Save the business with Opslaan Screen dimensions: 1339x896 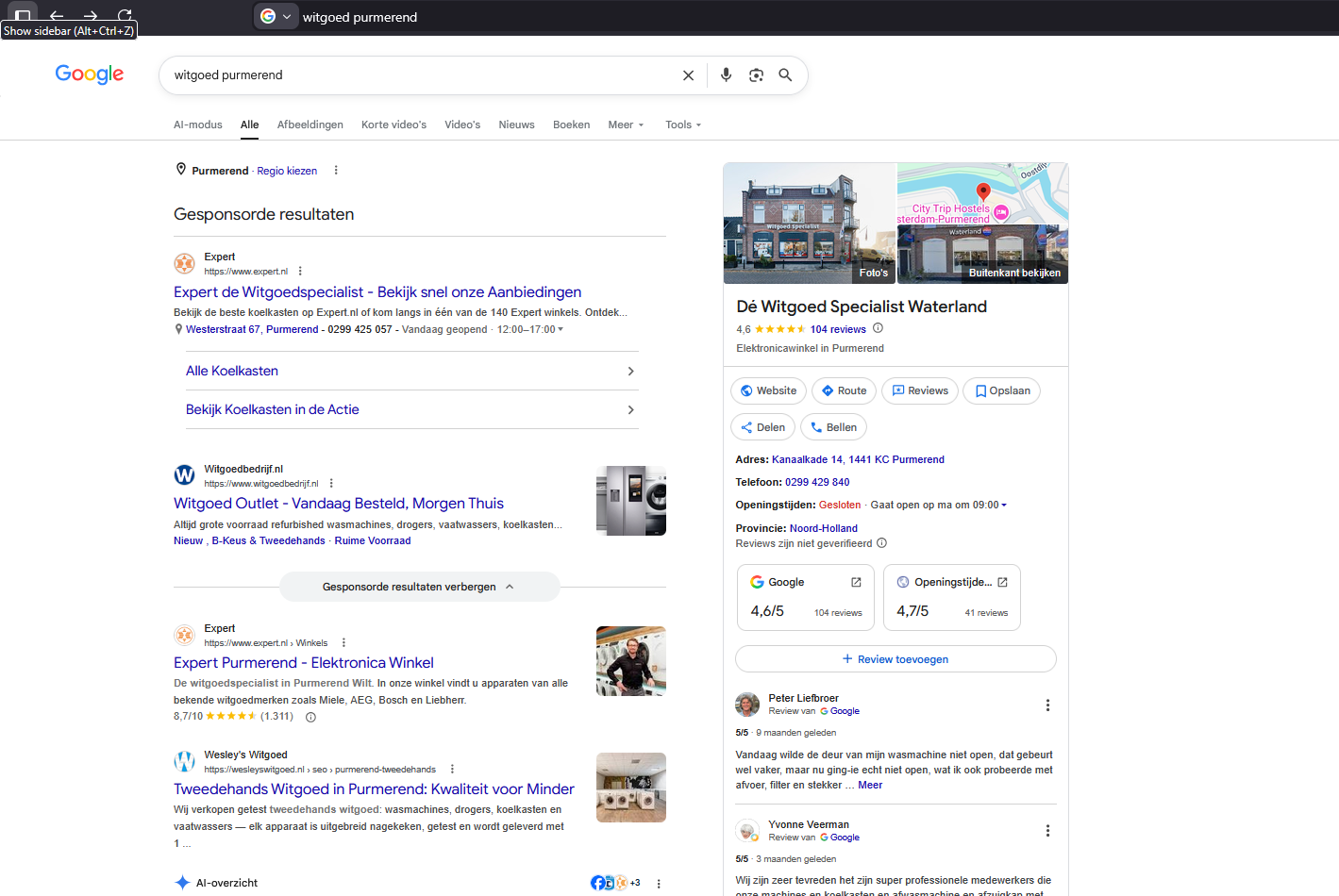[1001, 390]
